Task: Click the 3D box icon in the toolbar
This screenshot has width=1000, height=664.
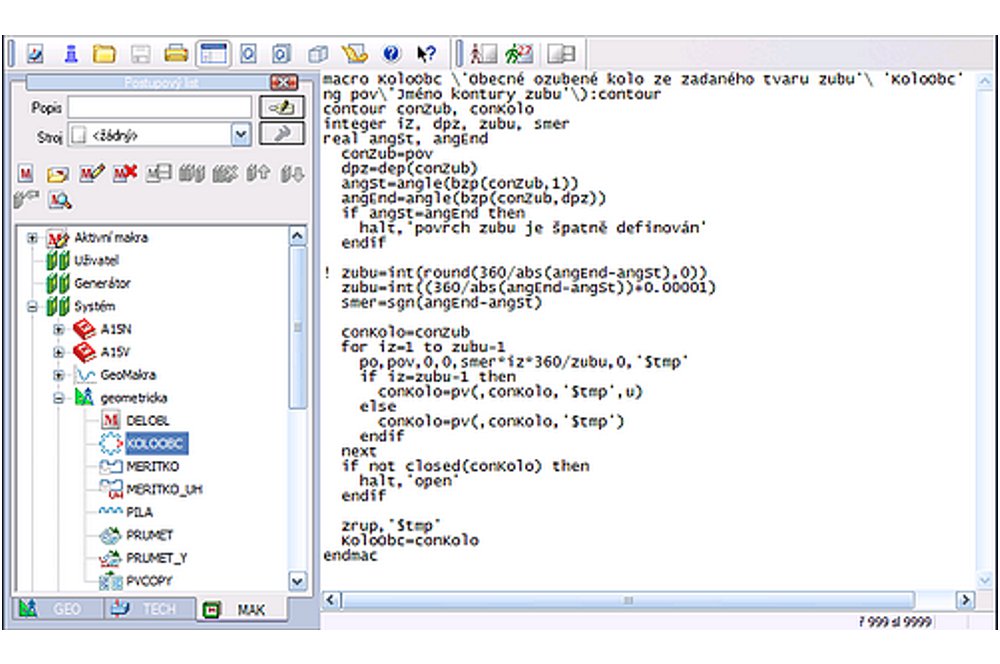Action: pos(318,54)
